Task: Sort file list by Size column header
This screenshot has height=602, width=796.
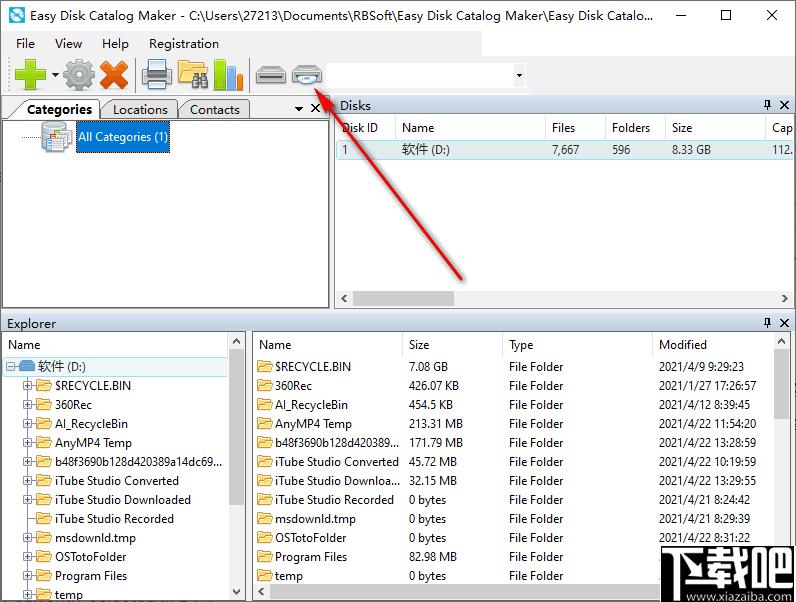Action: (x=452, y=345)
